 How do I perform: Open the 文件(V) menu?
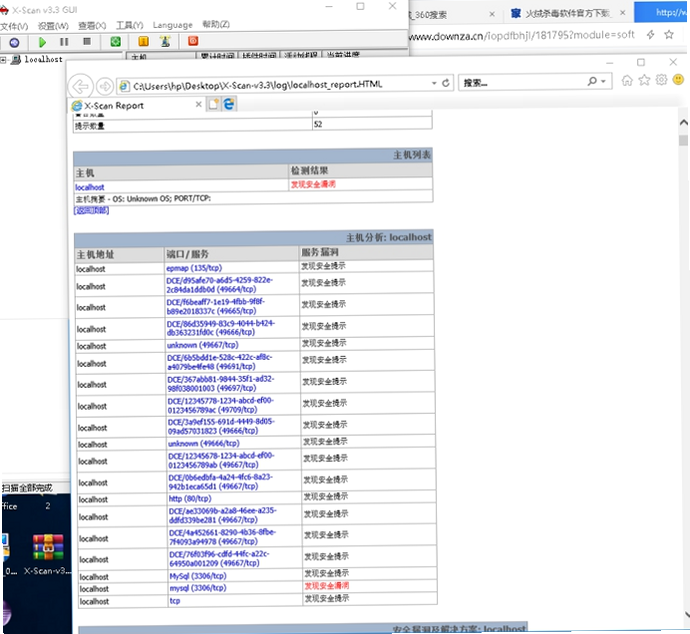tap(14, 26)
